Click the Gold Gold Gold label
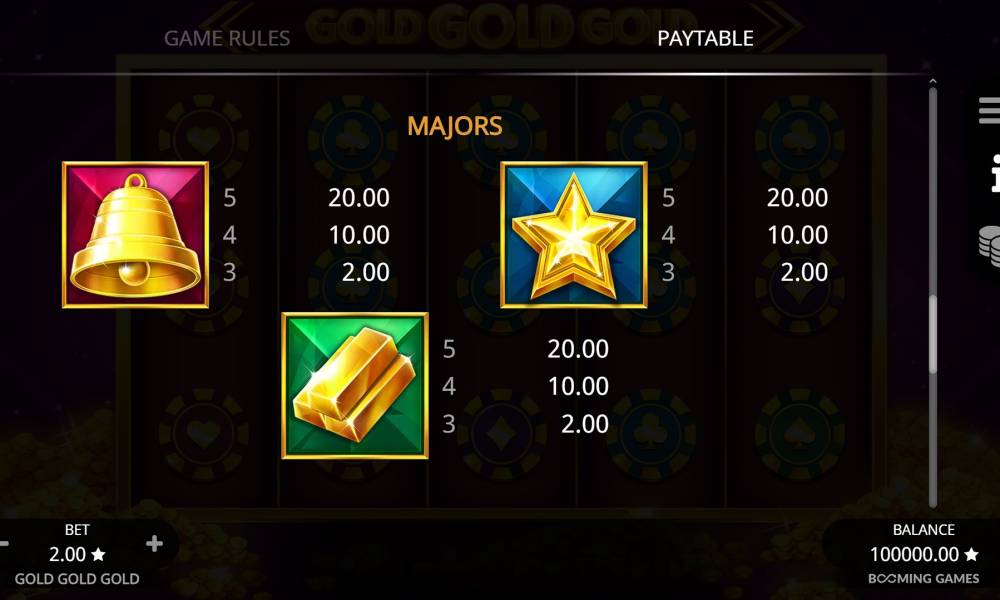Image resolution: width=1000 pixels, height=600 pixels. [x=77, y=579]
